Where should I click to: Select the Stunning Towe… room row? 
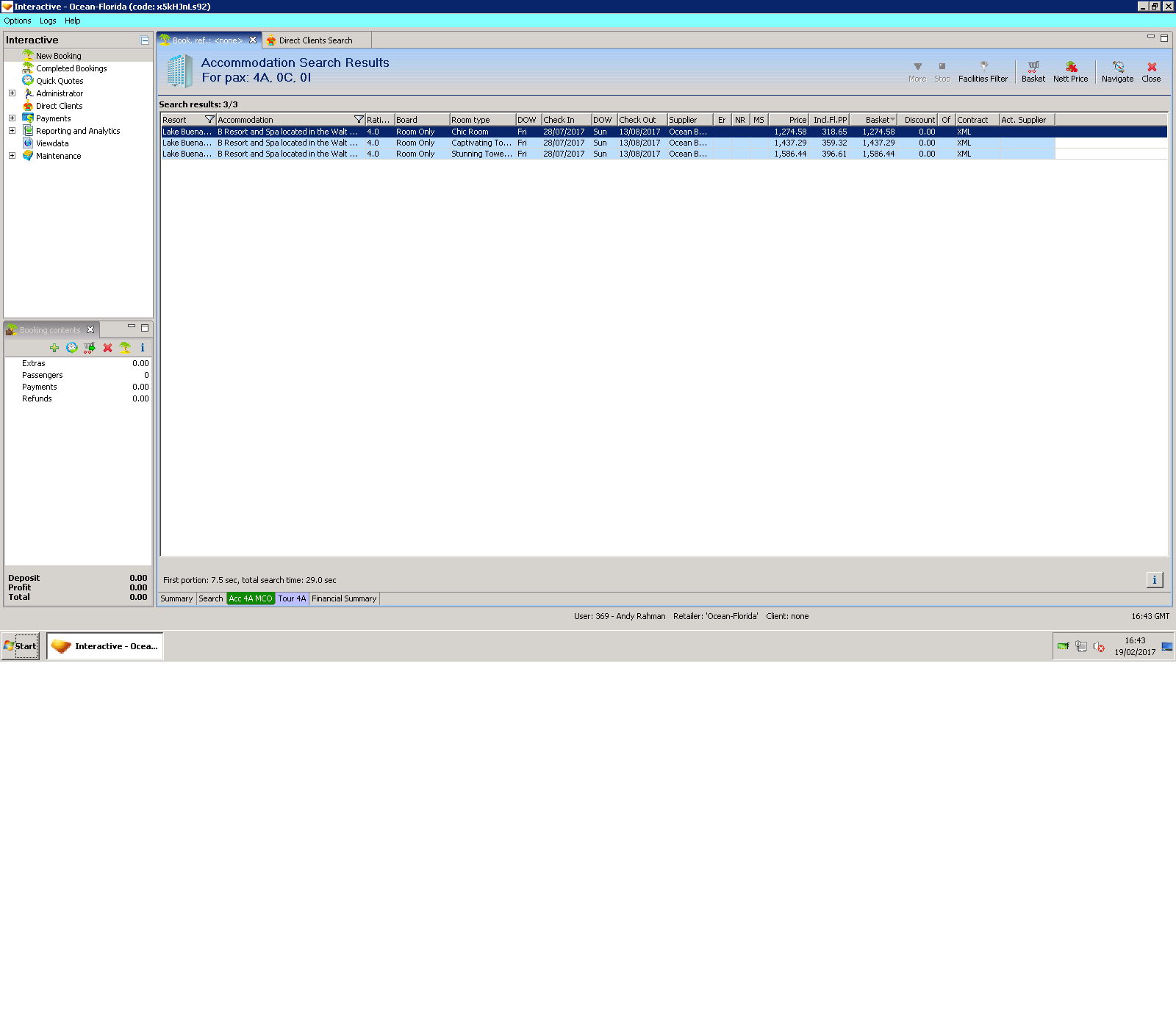click(x=664, y=154)
